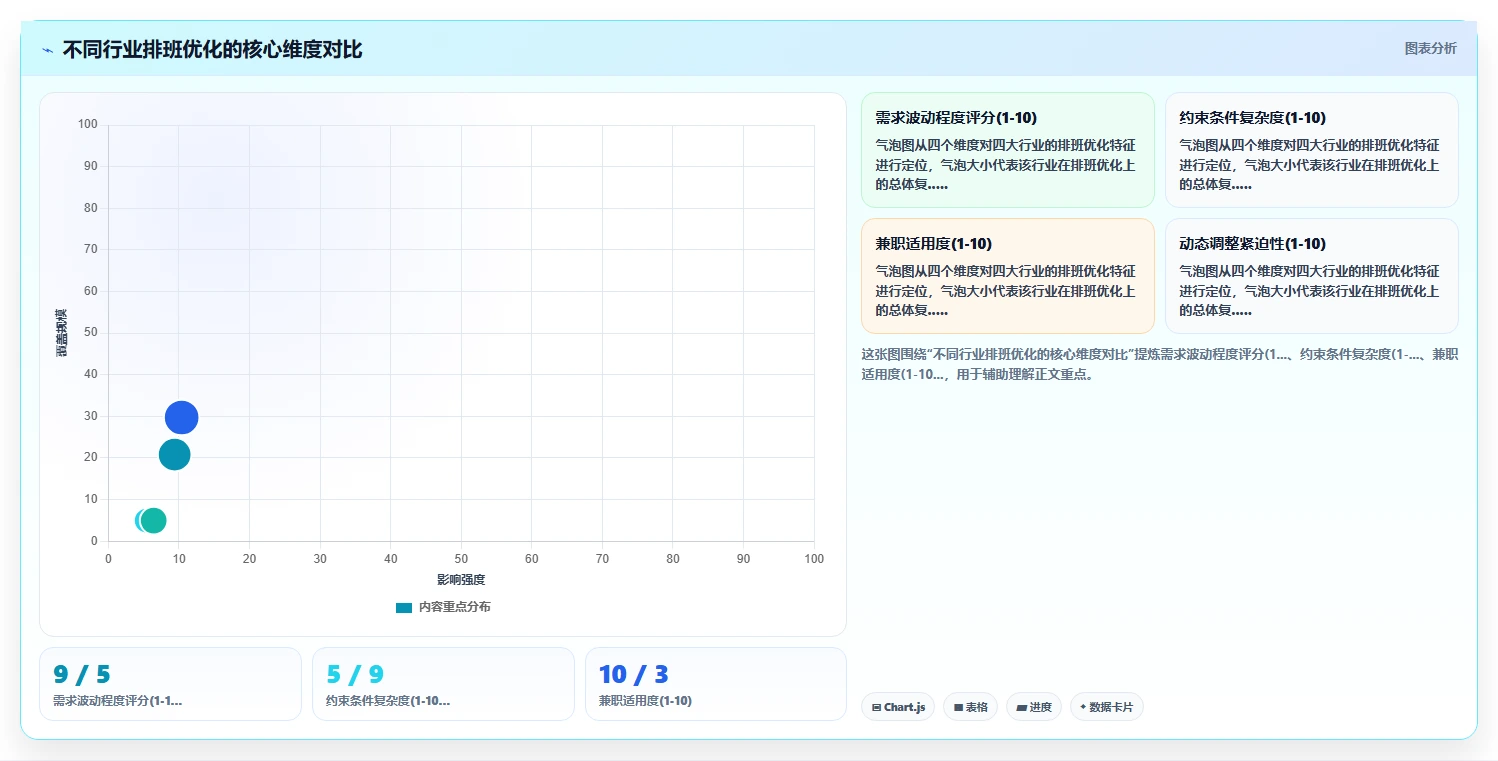
Task: Open the 约束条件复杂度(1-10) card
Action: 1311,150
